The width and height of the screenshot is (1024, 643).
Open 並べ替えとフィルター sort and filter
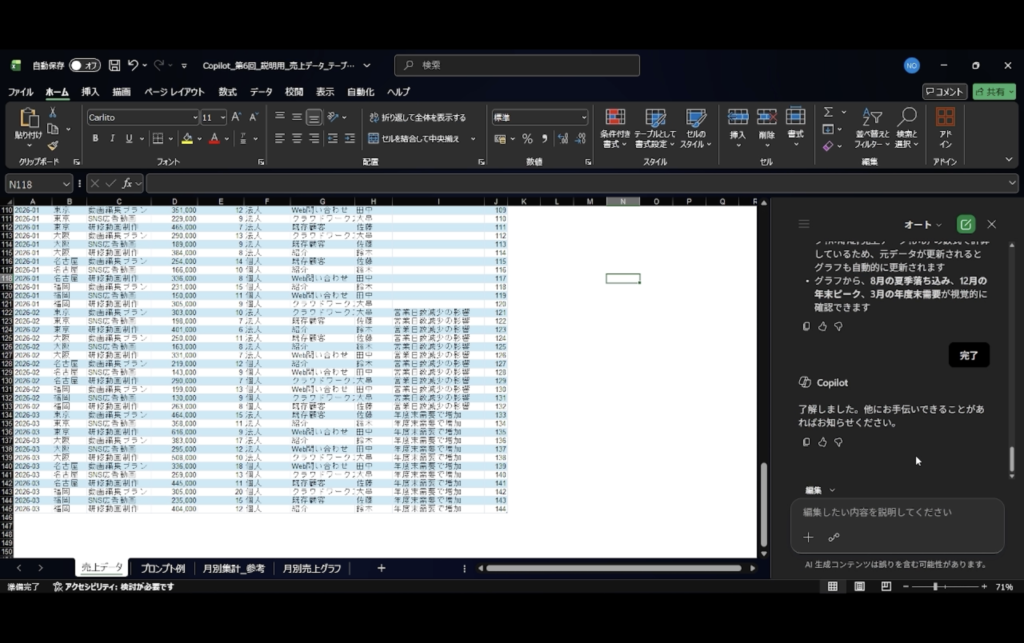point(872,128)
